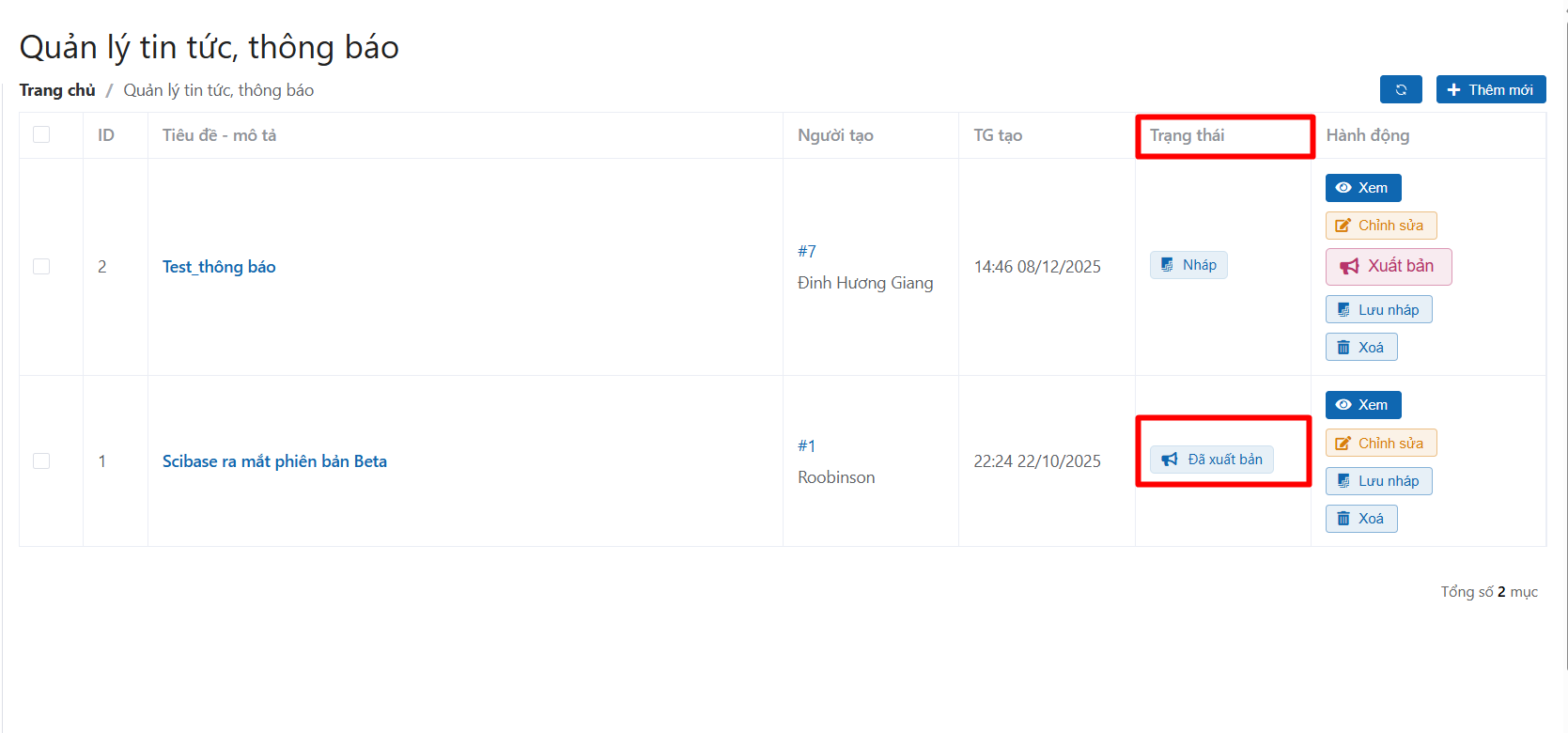The image size is (1568, 733).
Task: Click the Nháp status badge
Action: tap(1188, 265)
